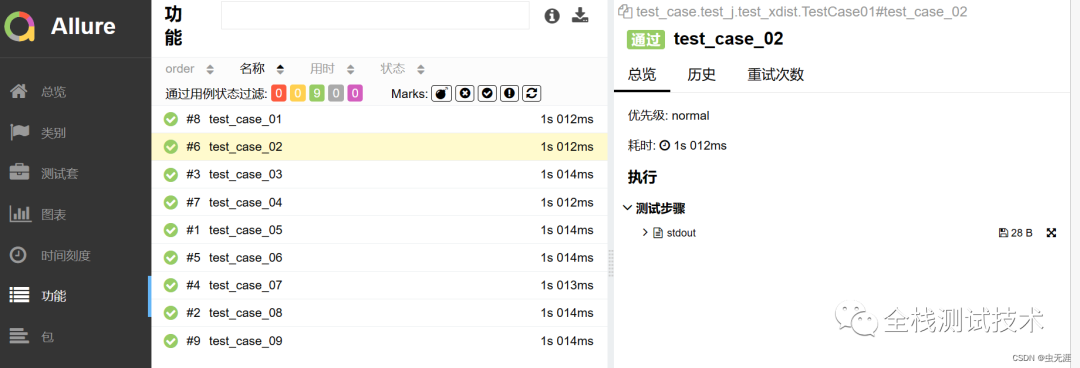Click the 28 B attachment size
This screenshot has width=1080, height=368.
[x=1015, y=233]
